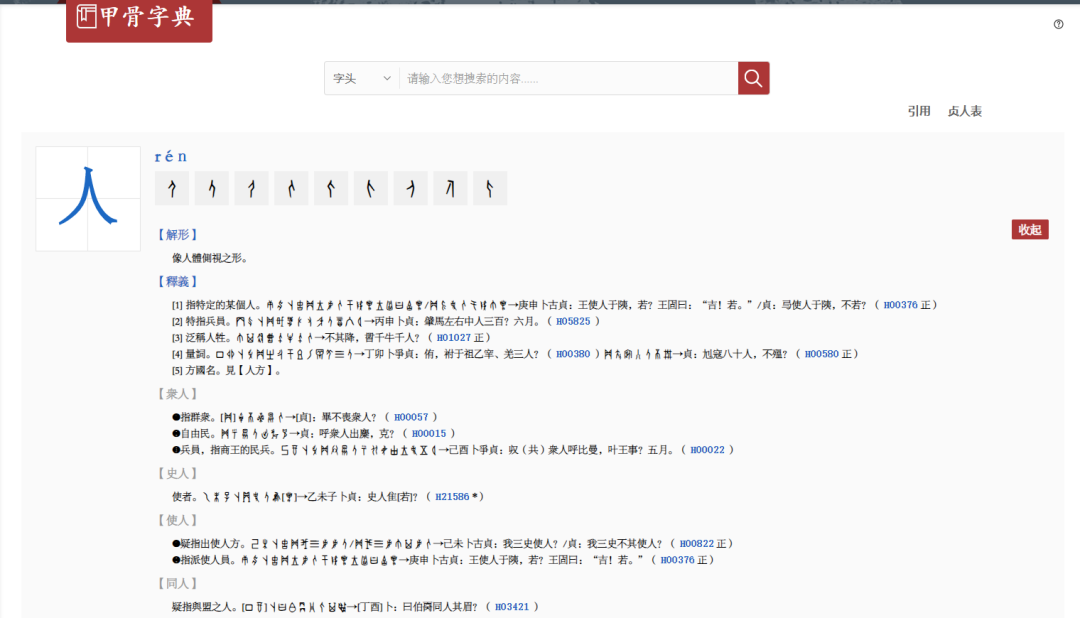Image resolution: width=1080 pixels, height=618 pixels.
Task: Click the magnifying glass search icon
Action: pyautogui.click(x=753, y=77)
